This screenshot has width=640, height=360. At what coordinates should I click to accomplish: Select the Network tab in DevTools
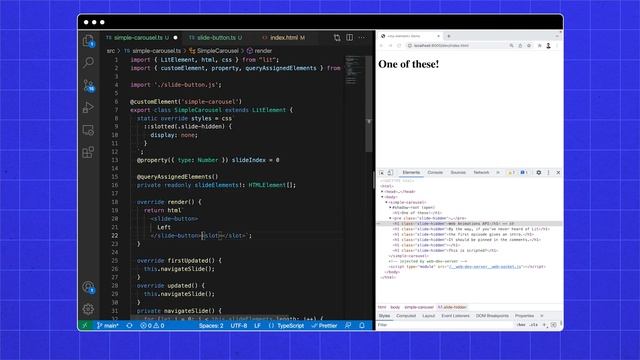coord(481,173)
